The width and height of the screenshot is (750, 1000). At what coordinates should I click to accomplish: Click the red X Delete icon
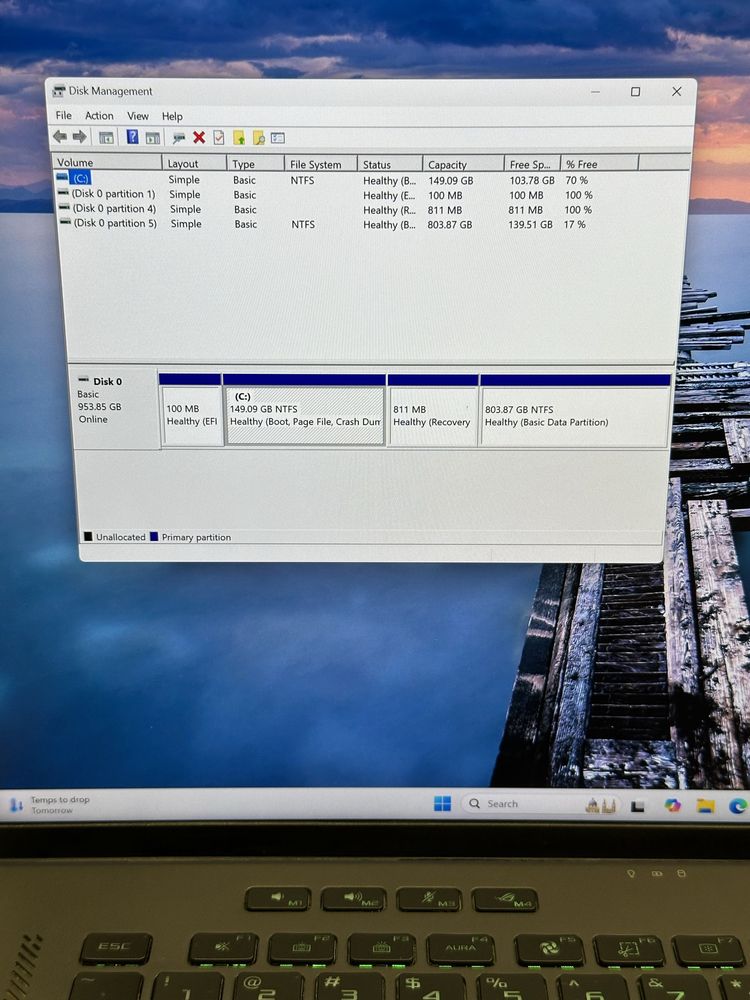[x=199, y=137]
